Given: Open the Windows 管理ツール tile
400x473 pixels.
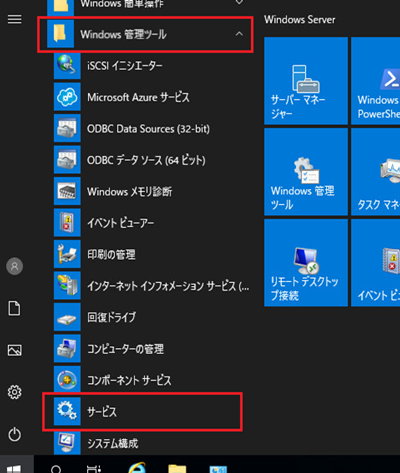Looking at the screenshot, I should click(x=306, y=172).
